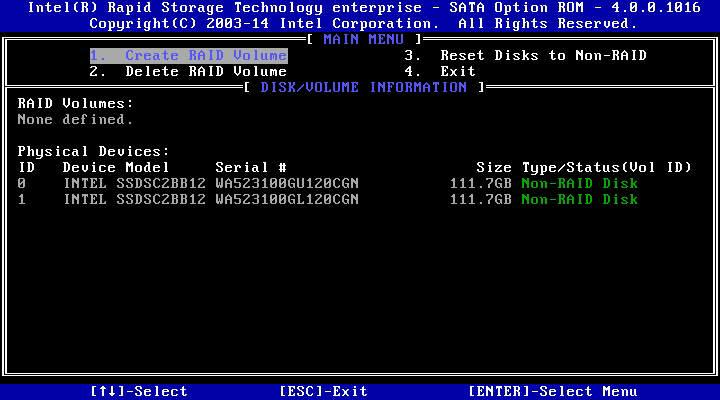Choose the Exit menu option
The height and width of the screenshot is (400, 720).
pyautogui.click(x=440, y=72)
